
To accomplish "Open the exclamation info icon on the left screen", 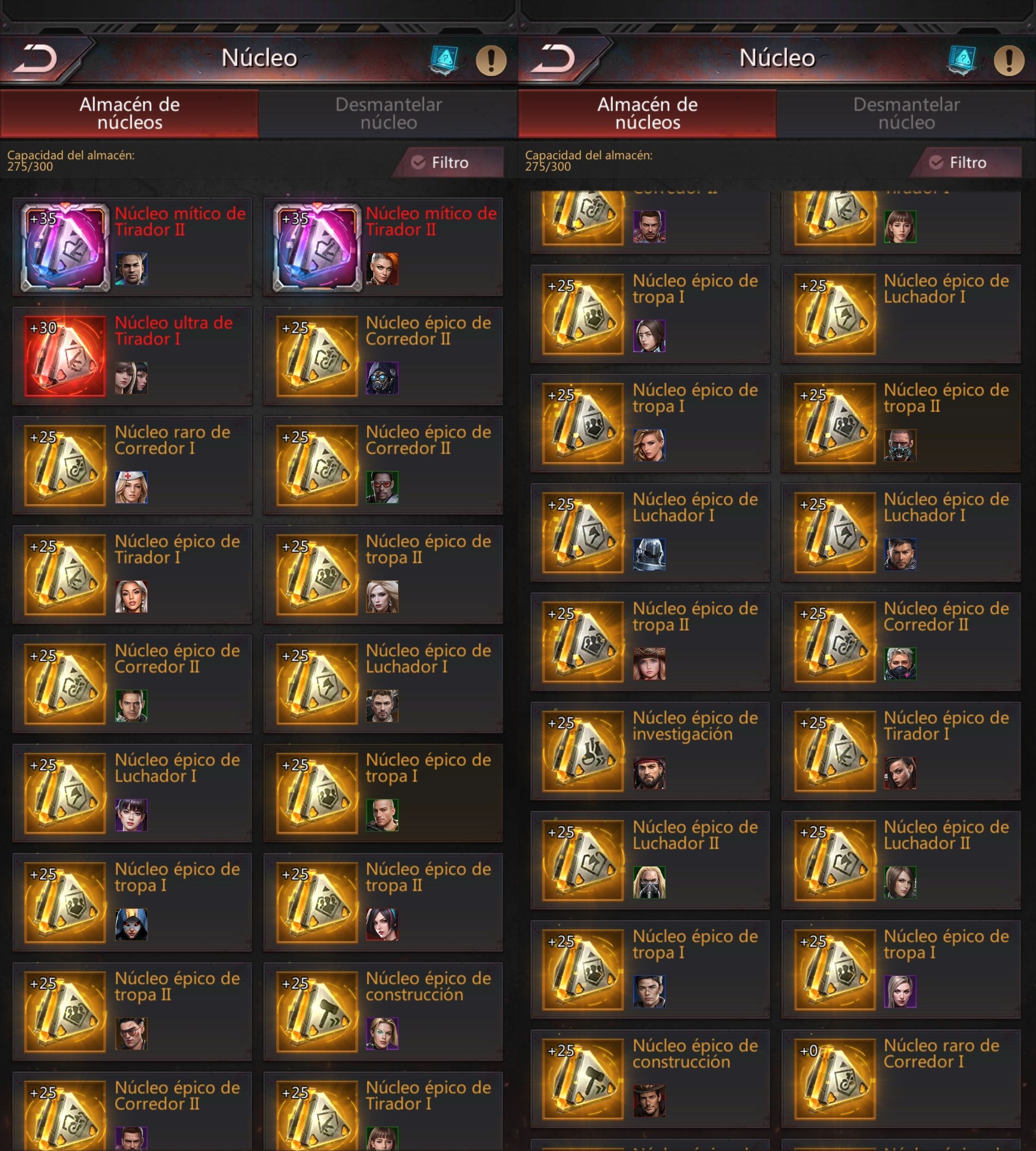I will coord(491,60).
